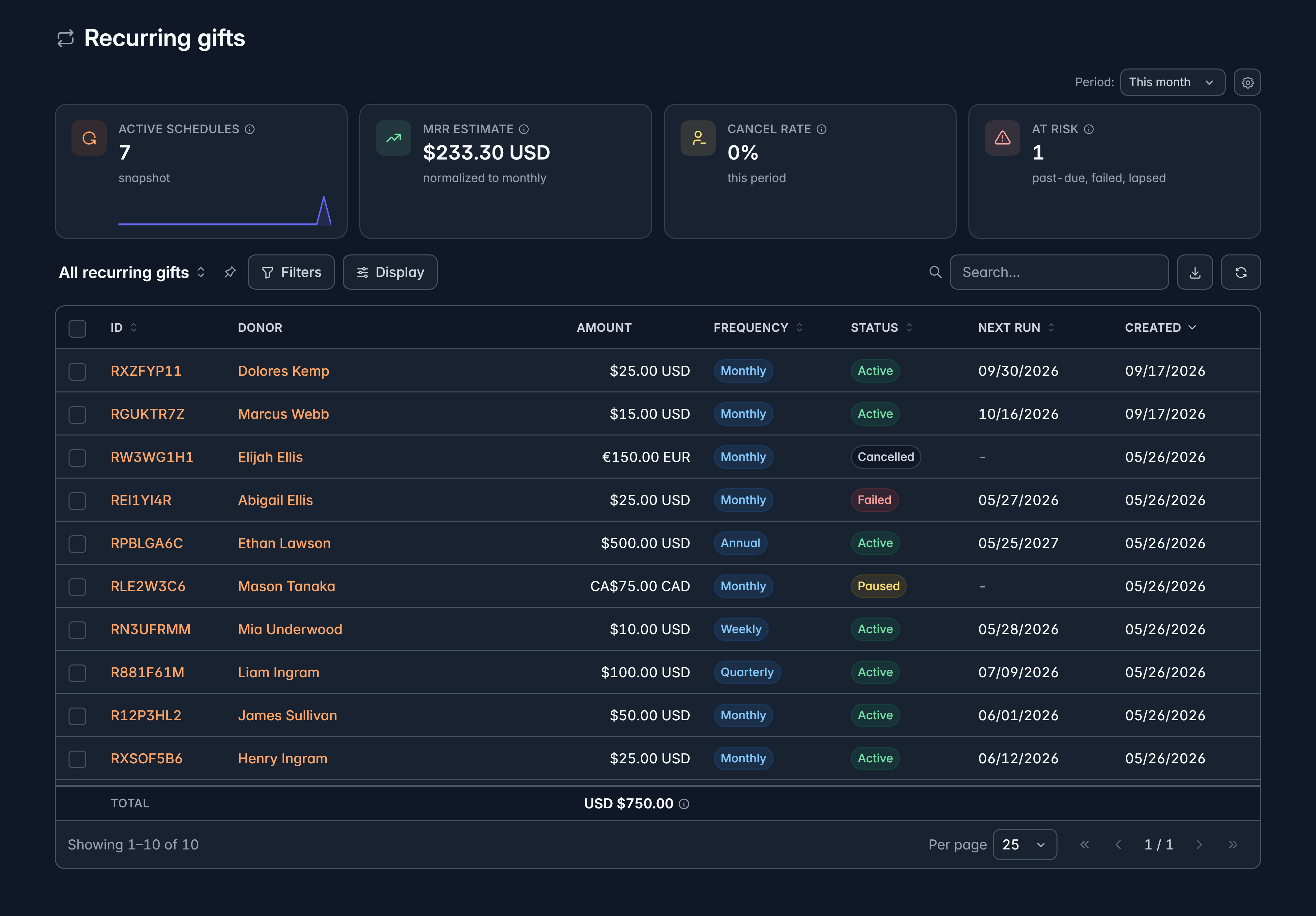
Task: Click the search magnifier icon
Action: pyautogui.click(x=935, y=272)
